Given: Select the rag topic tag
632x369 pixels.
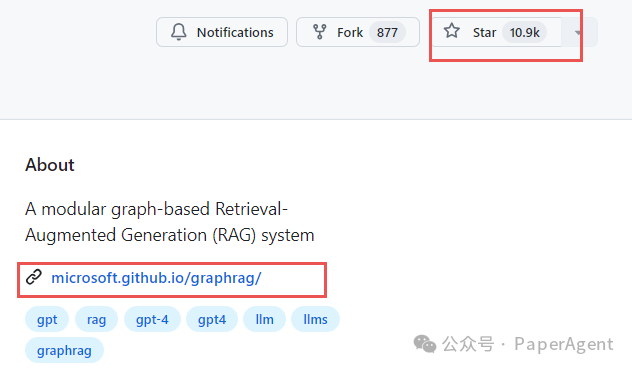Looking at the screenshot, I should click(96, 319).
